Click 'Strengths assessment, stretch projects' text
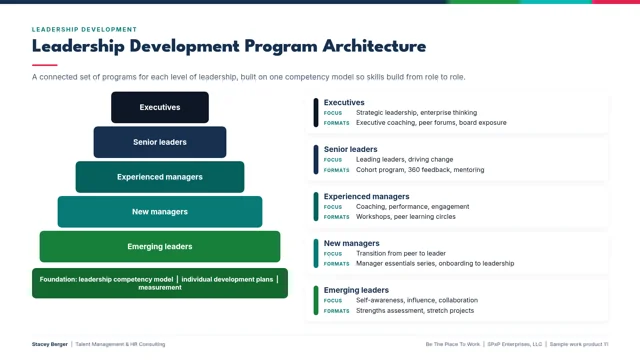640x360 pixels. [x=415, y=311]
